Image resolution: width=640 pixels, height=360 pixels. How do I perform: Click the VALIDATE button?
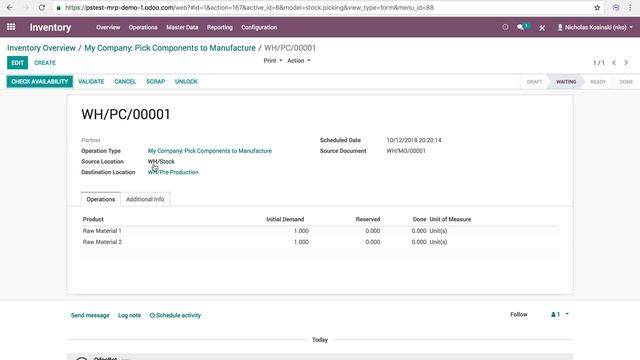coord(91,82)
